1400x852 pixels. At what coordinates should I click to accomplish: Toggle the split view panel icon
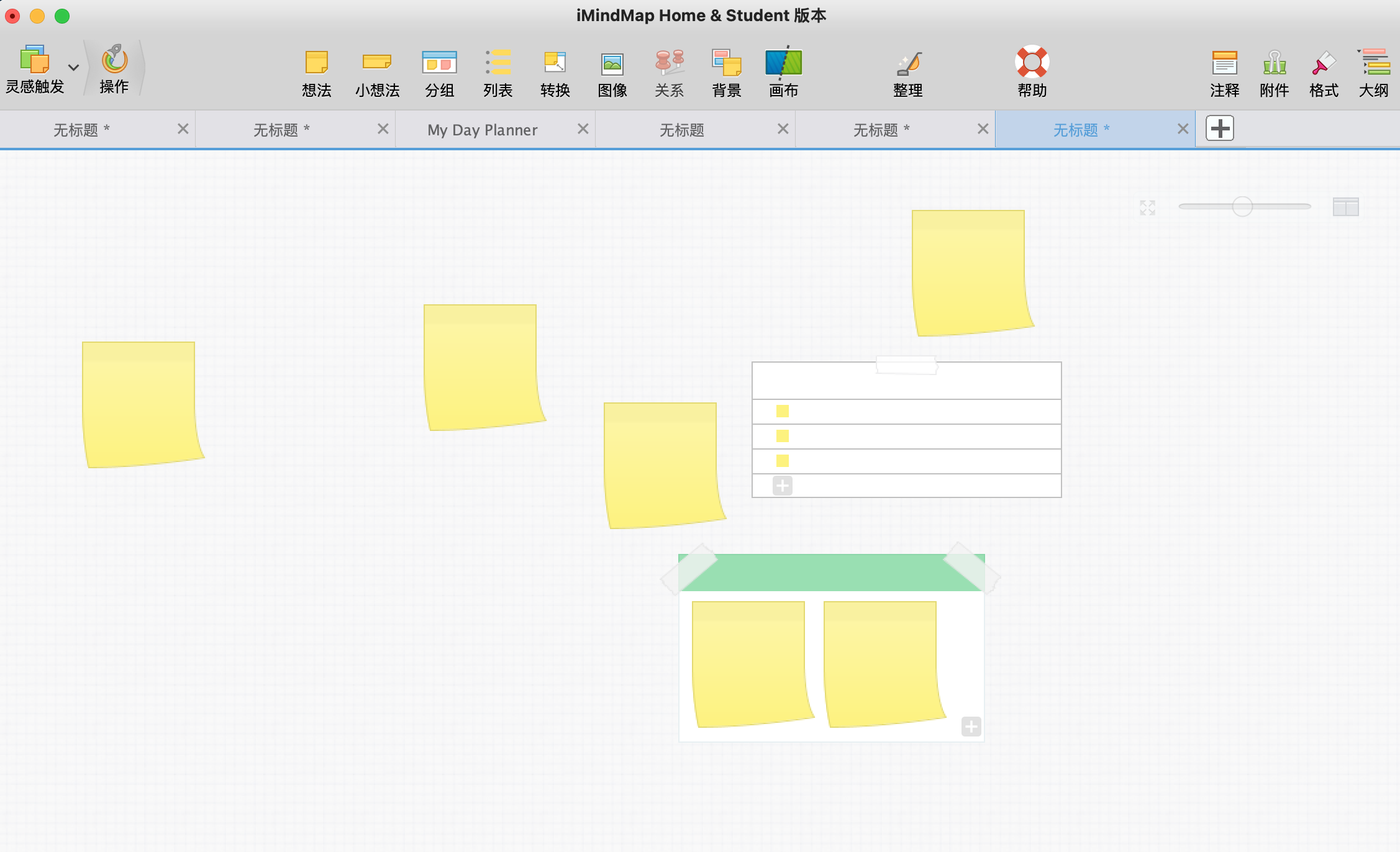click(x=1345, y=207)
